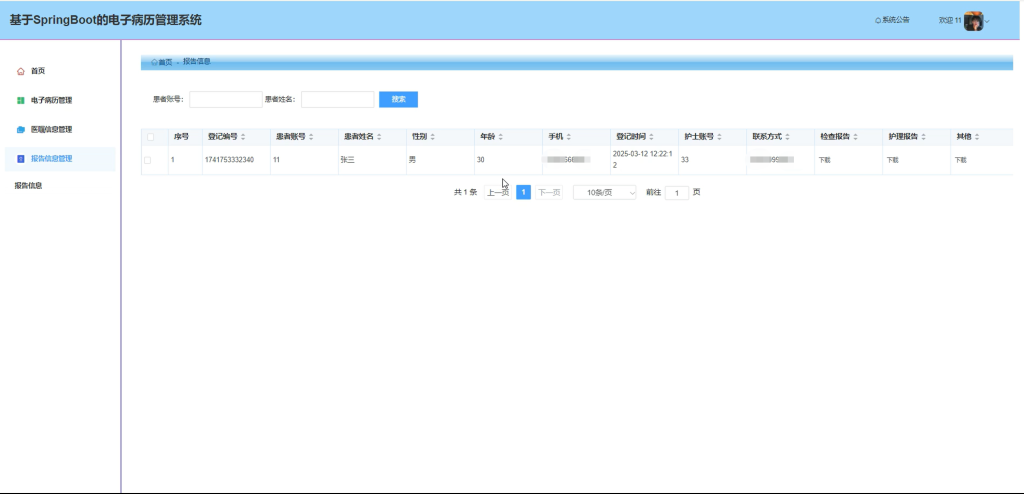The width and height of the screenshot is (1024, 494).
Task: Download the 护理报告 file for 张三
Action: (892, 160)
